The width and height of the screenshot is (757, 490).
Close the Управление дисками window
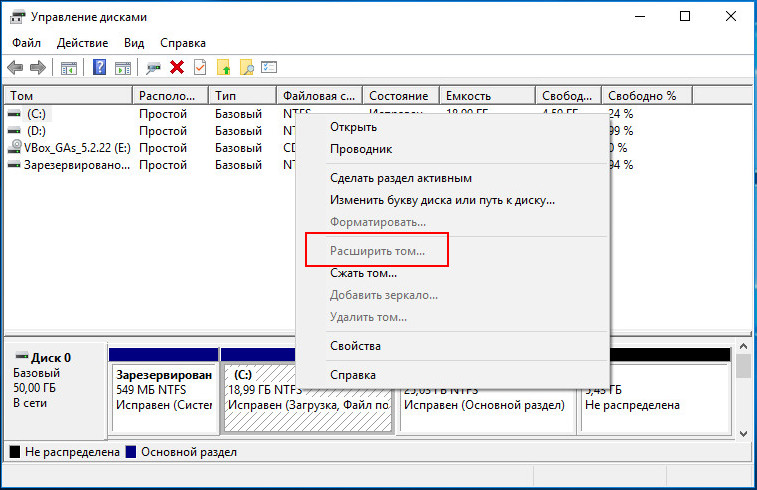click(x=731, y=16)
